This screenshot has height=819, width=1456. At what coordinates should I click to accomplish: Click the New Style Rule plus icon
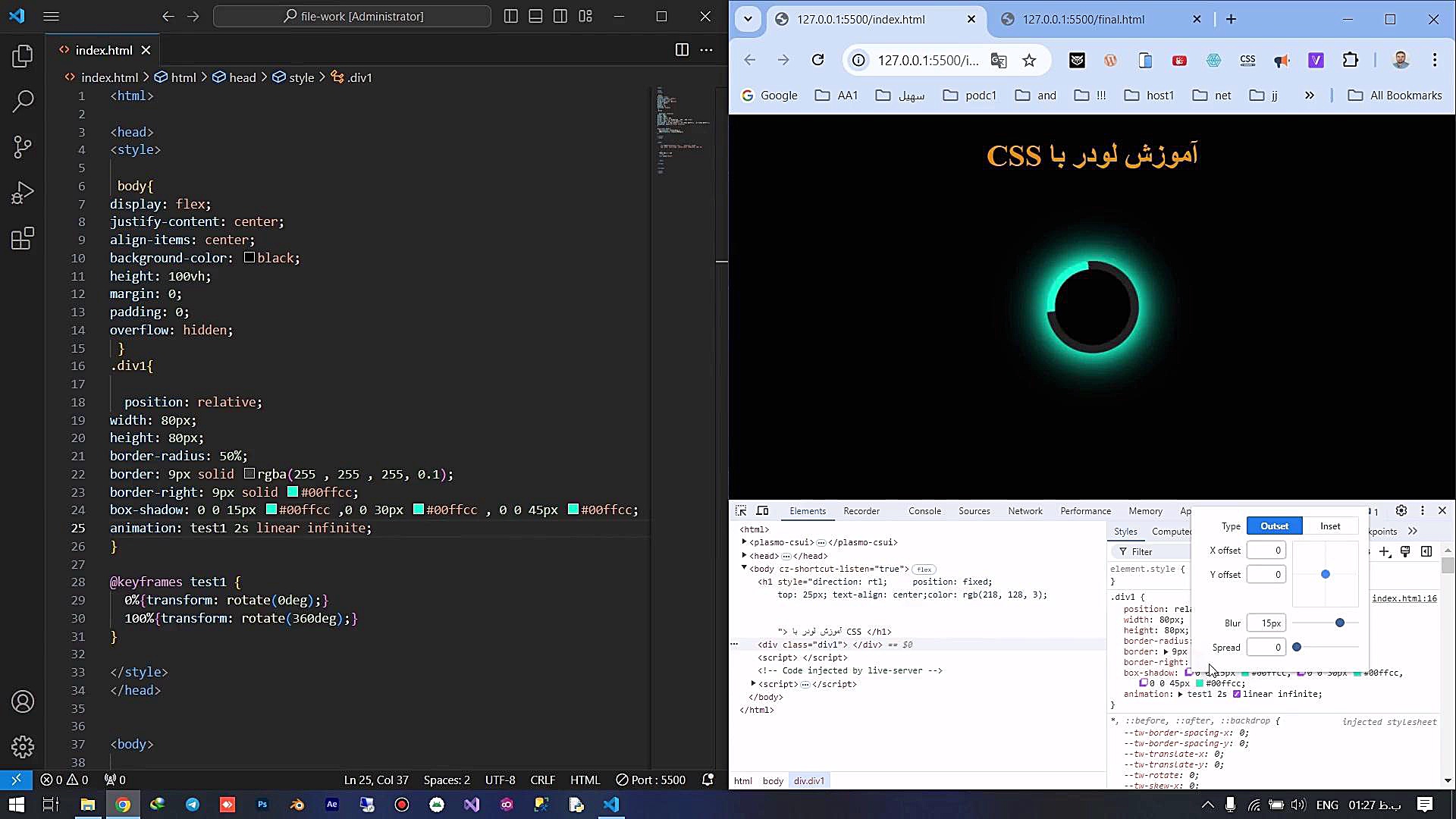[1385, 551]
